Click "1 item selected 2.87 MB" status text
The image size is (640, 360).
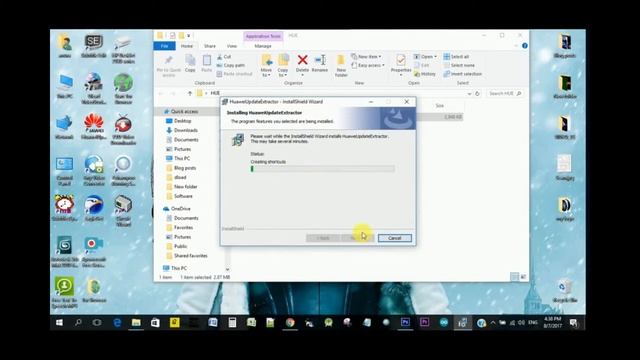click(205, 277)
